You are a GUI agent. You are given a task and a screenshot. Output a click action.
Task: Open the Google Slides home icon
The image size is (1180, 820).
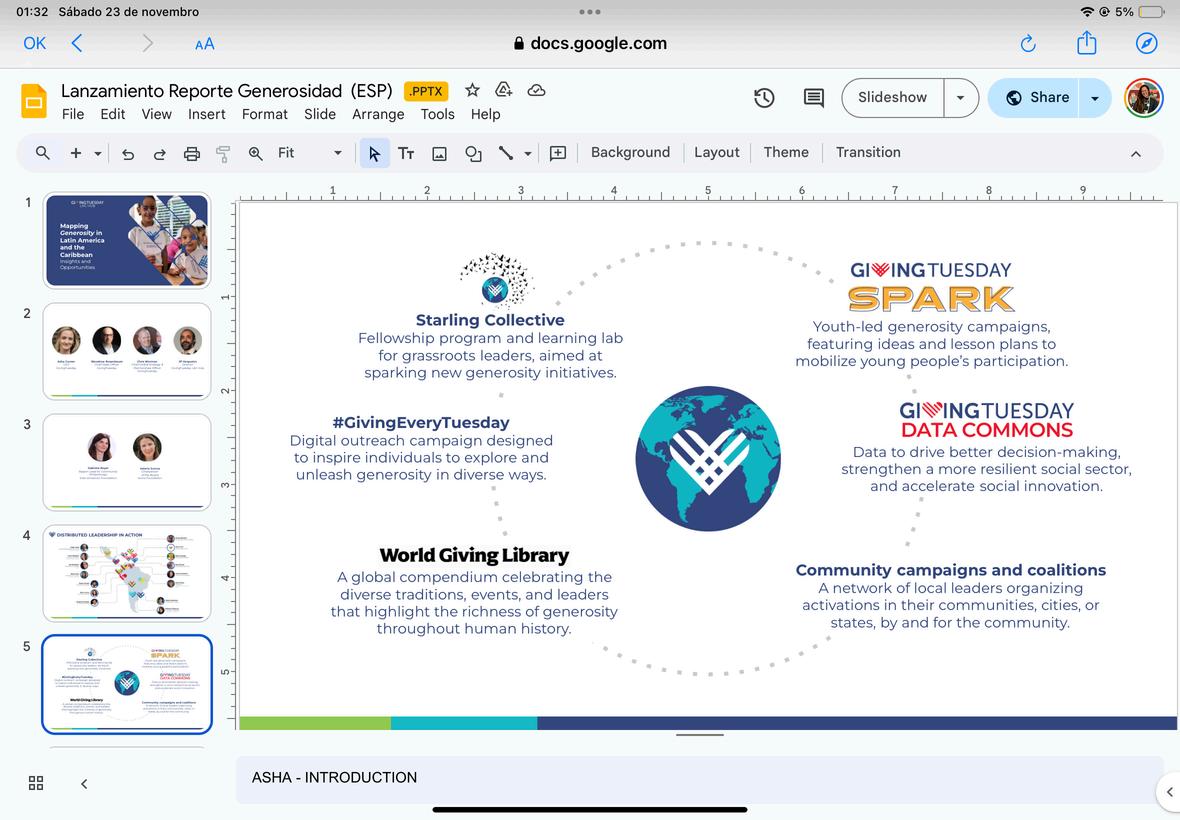[x=34, y=100]
